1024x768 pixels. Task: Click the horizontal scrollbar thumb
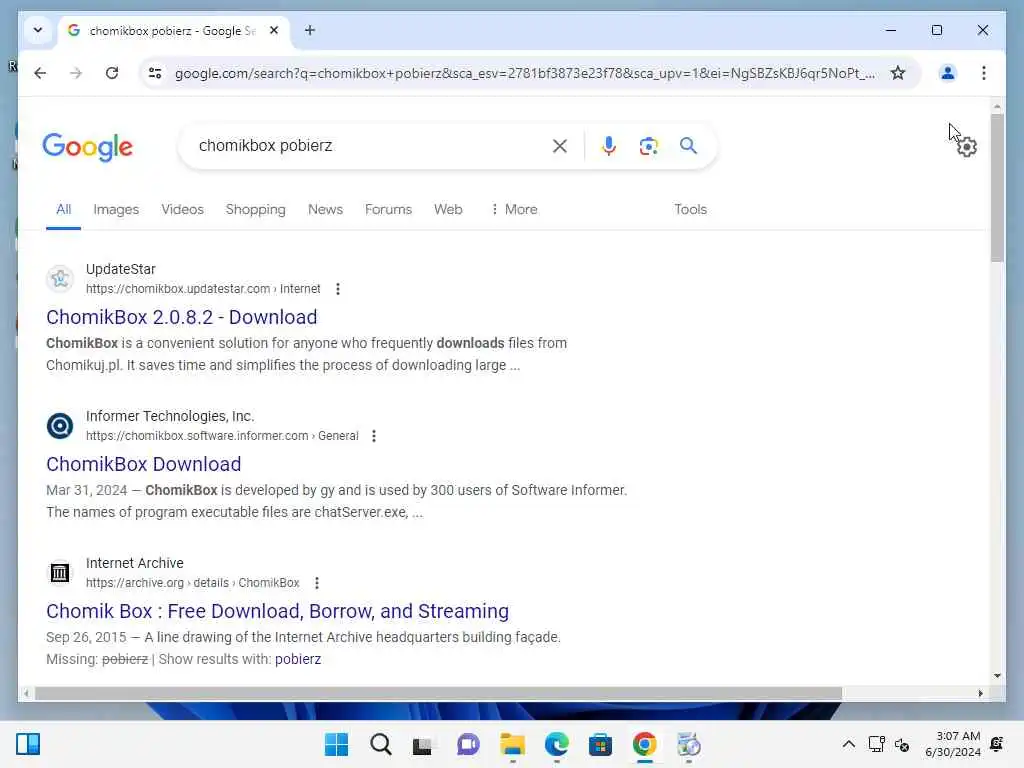(x=438, y=693)
